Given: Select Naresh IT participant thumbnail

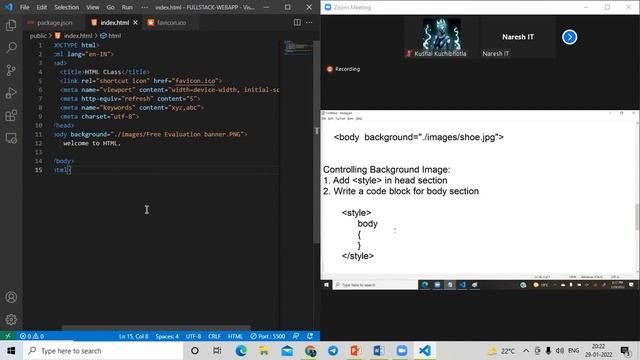Looking at the screenshot, I should tap(518, 38).
